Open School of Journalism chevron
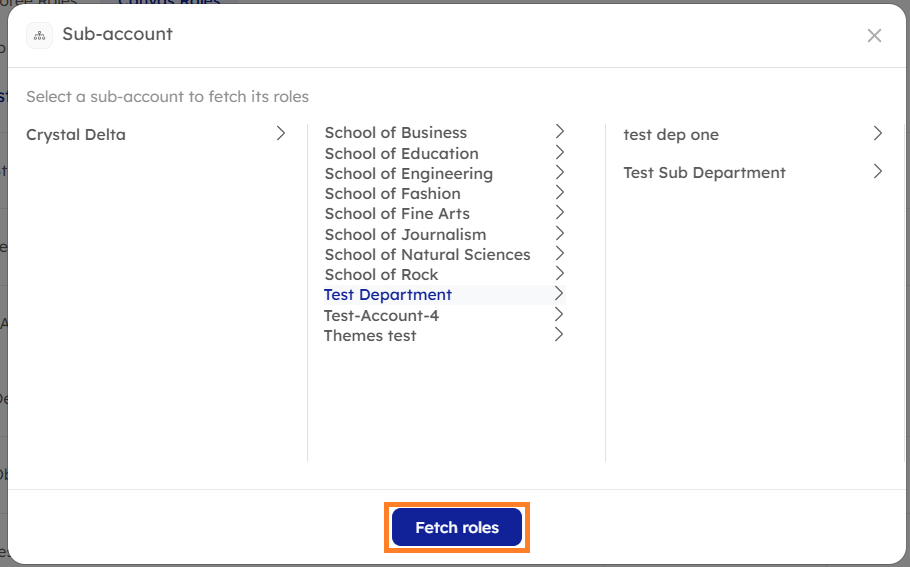Viewport: 910px width, 567px height. [x=559, y=233]
